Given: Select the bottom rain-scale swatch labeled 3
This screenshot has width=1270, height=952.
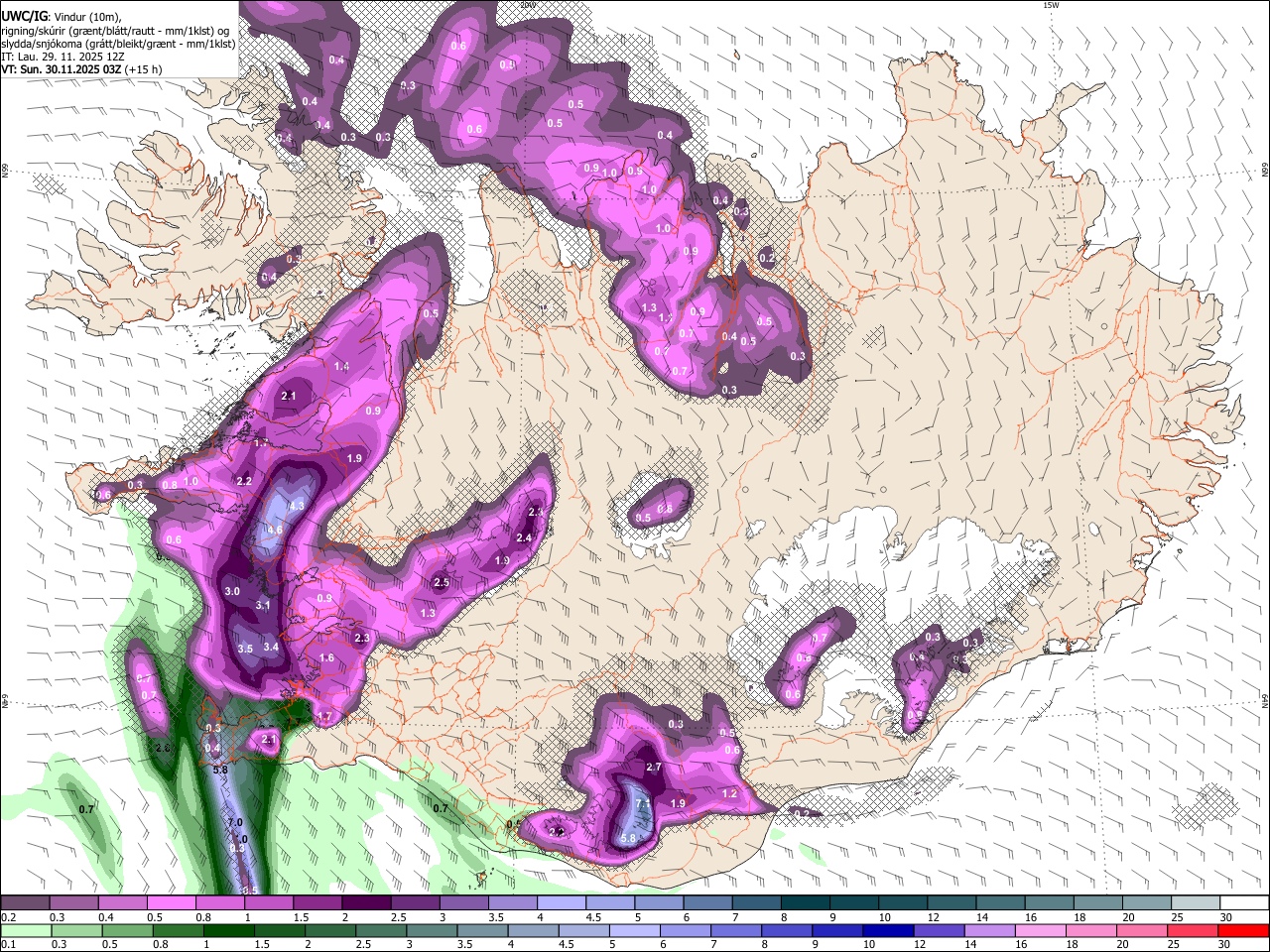Looking at the screenshot, I should (x=432, y=930).
